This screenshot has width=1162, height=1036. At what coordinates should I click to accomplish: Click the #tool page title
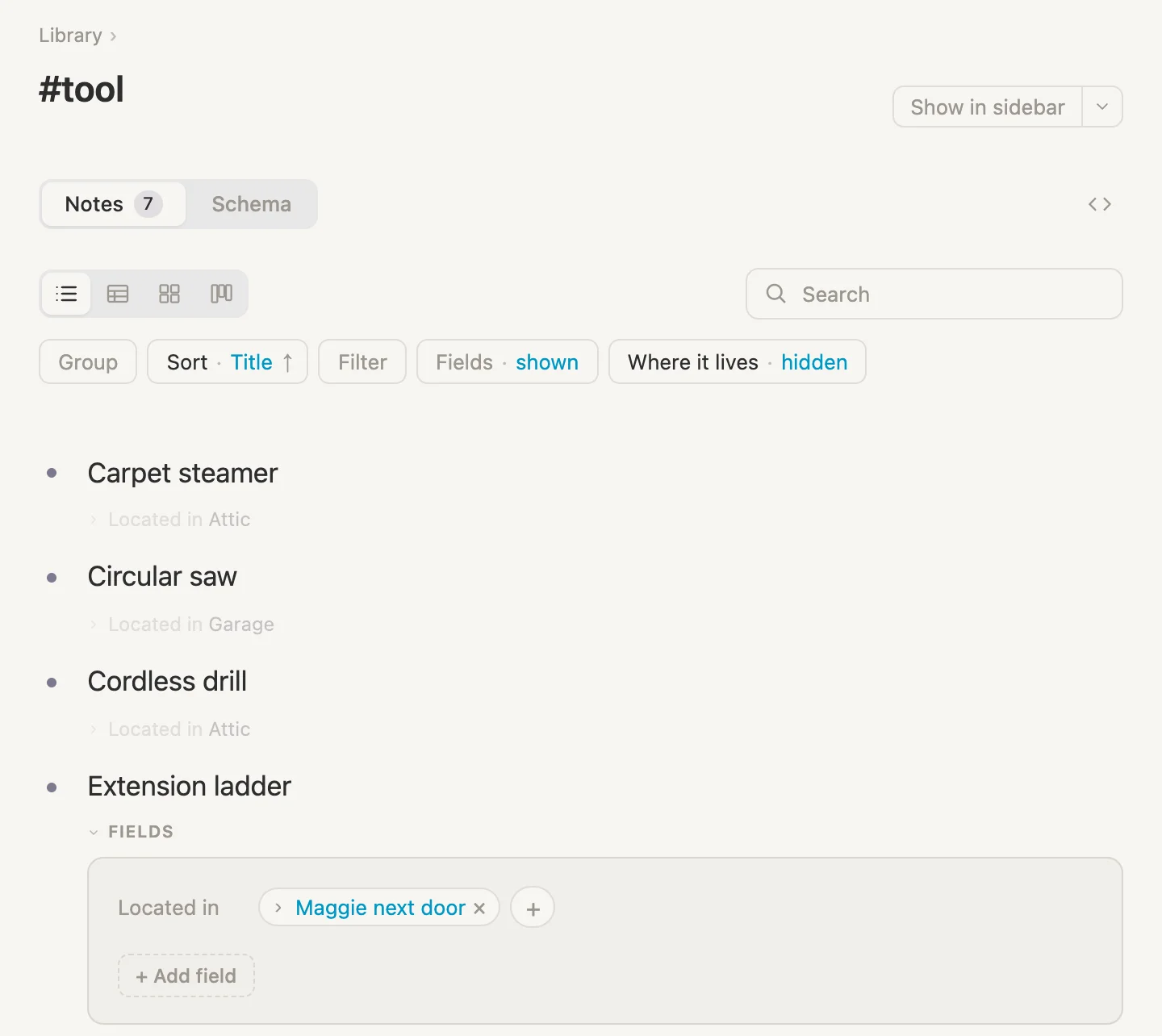coord(82,89)
